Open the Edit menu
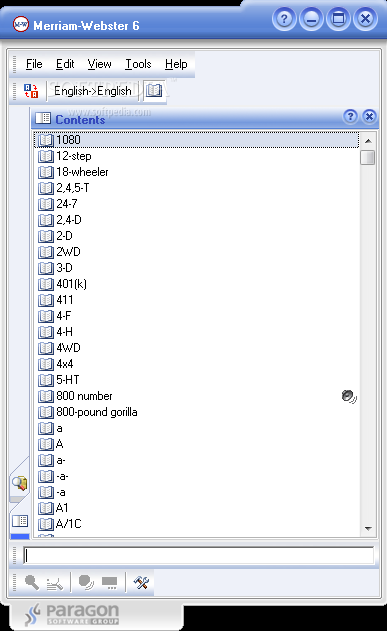The width and height of the screenshot is (387, 631). [65, 64]
